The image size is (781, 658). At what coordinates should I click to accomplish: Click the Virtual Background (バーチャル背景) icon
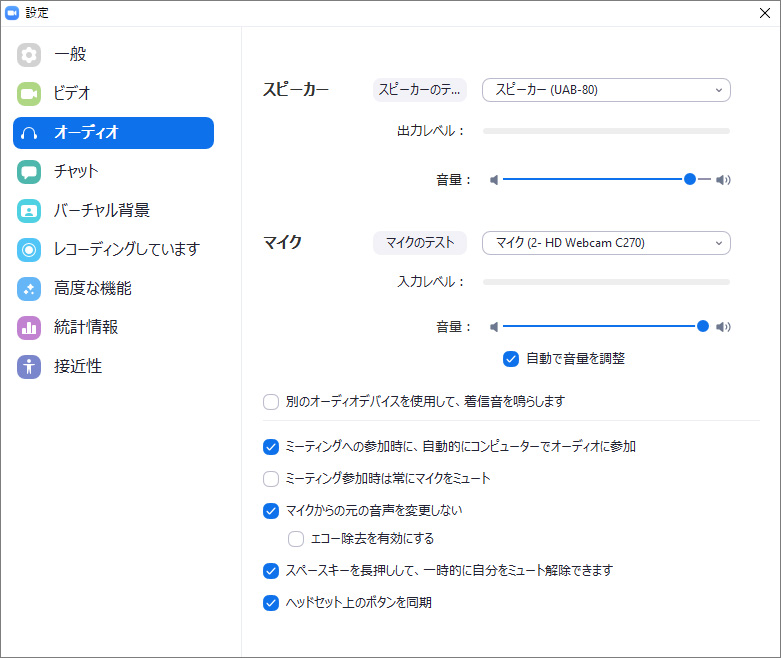(x=29, y=211)
